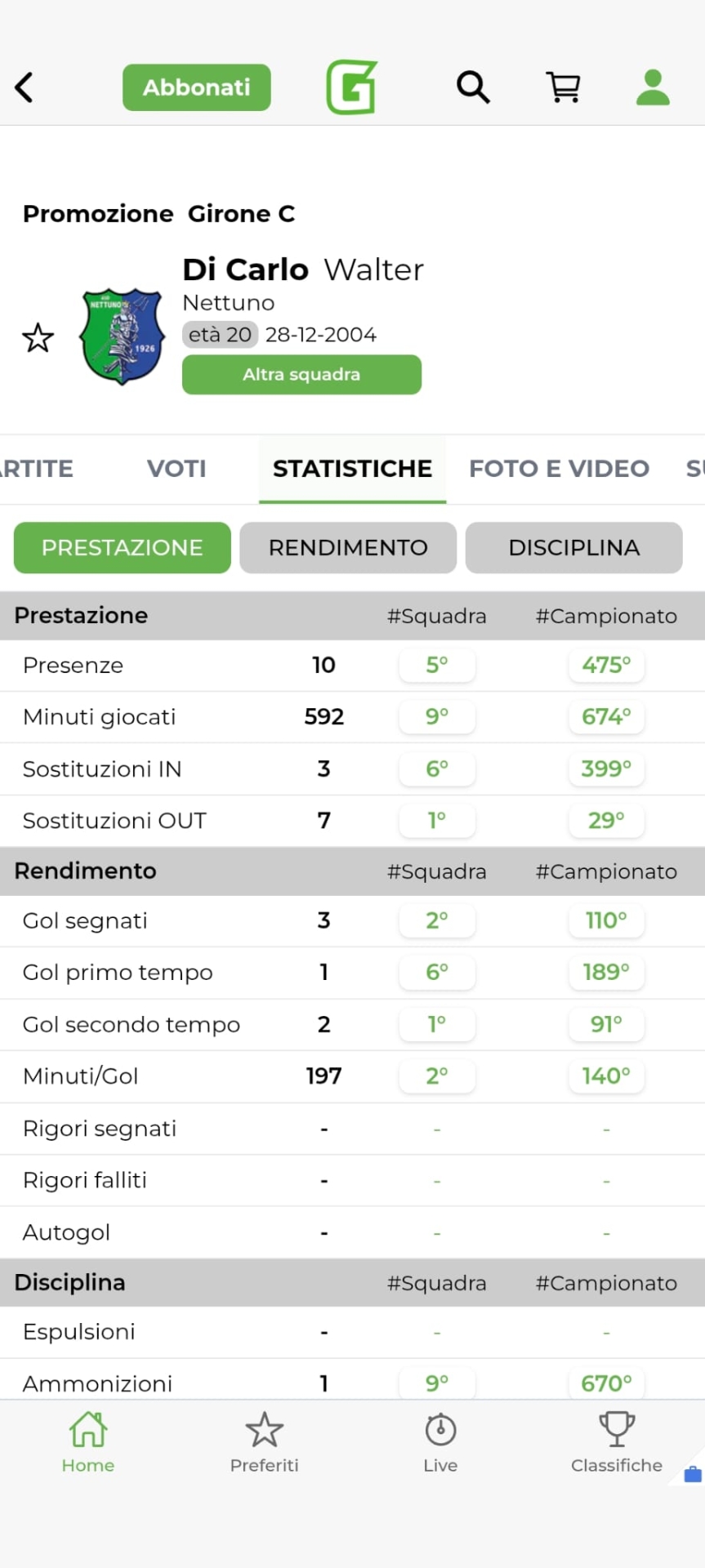Select the PRESTAZIONE filter

(x=123, y=548)
